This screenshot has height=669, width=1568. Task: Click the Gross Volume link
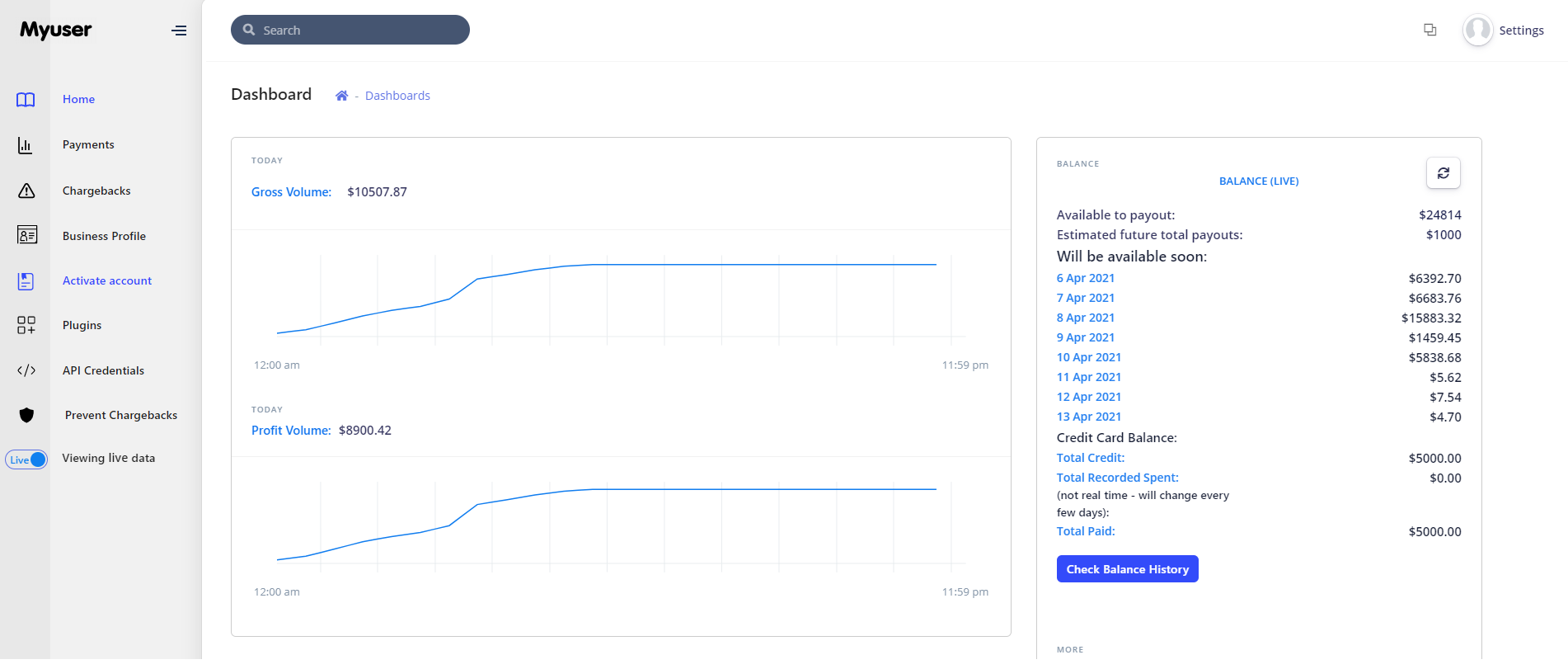(x=291, y=192)
